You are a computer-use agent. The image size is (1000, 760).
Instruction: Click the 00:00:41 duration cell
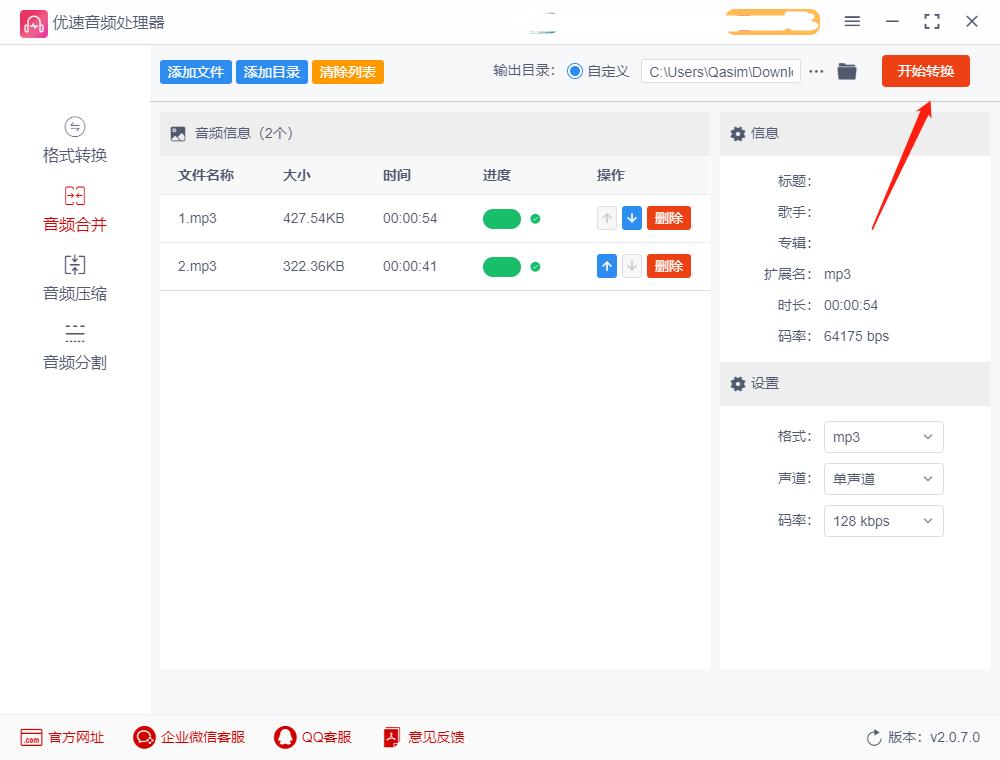point(410,266)
